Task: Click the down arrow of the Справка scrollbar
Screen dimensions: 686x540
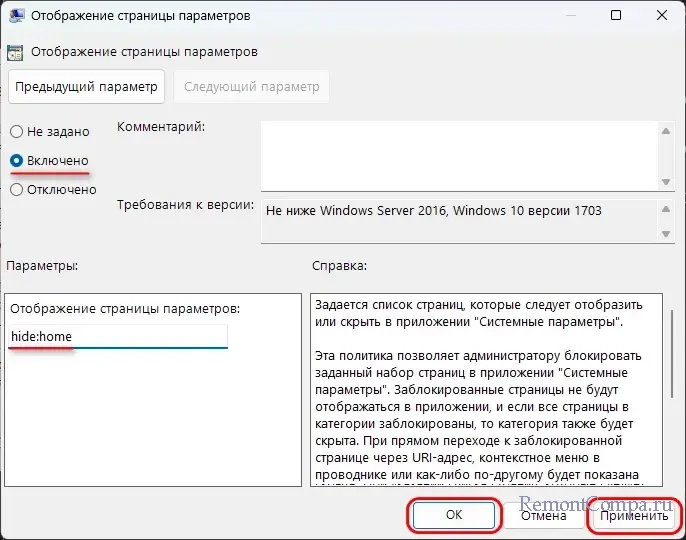Action: pyautogui.click(x=670, y=479)
